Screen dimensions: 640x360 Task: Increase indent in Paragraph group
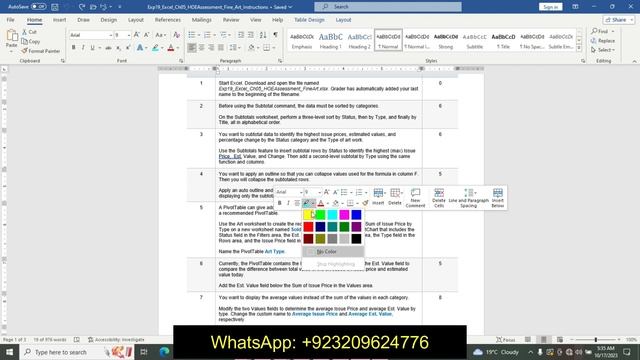pos(251,35)
